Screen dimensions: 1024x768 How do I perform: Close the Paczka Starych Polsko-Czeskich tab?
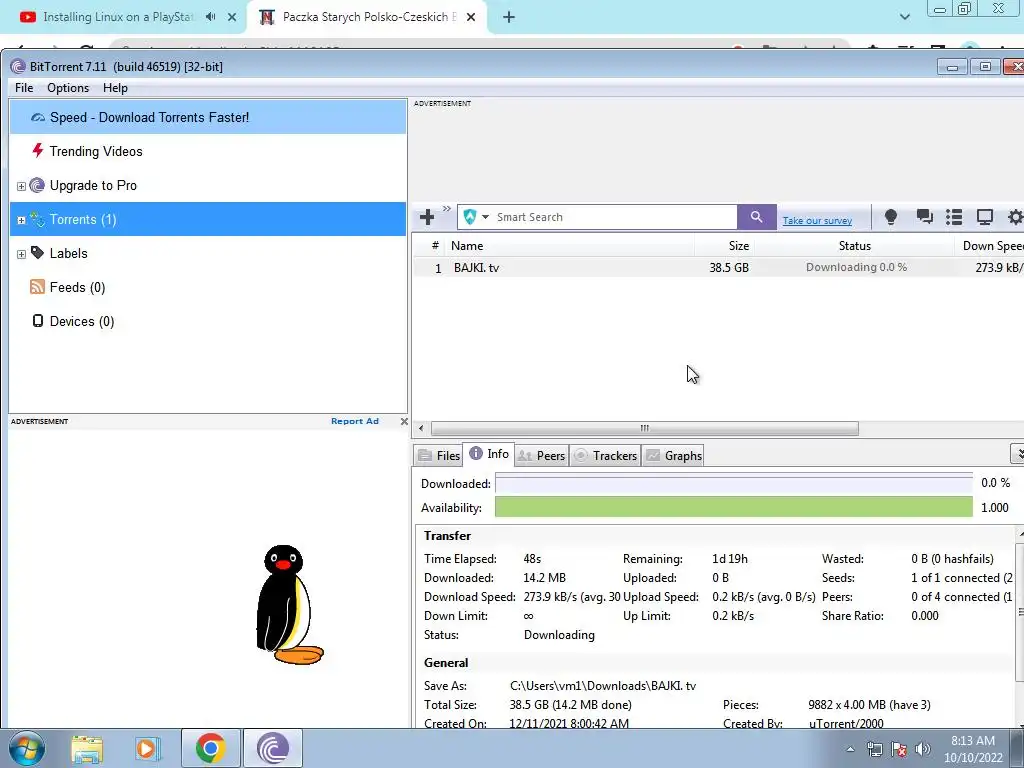[x=471, y=18]
